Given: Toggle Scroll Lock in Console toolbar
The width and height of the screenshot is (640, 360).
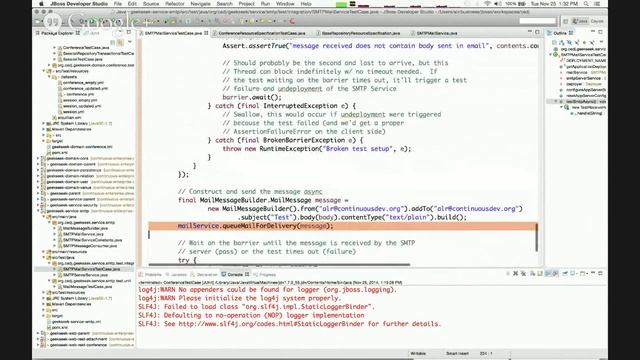Looking at the screenshot, I should 540,273.
